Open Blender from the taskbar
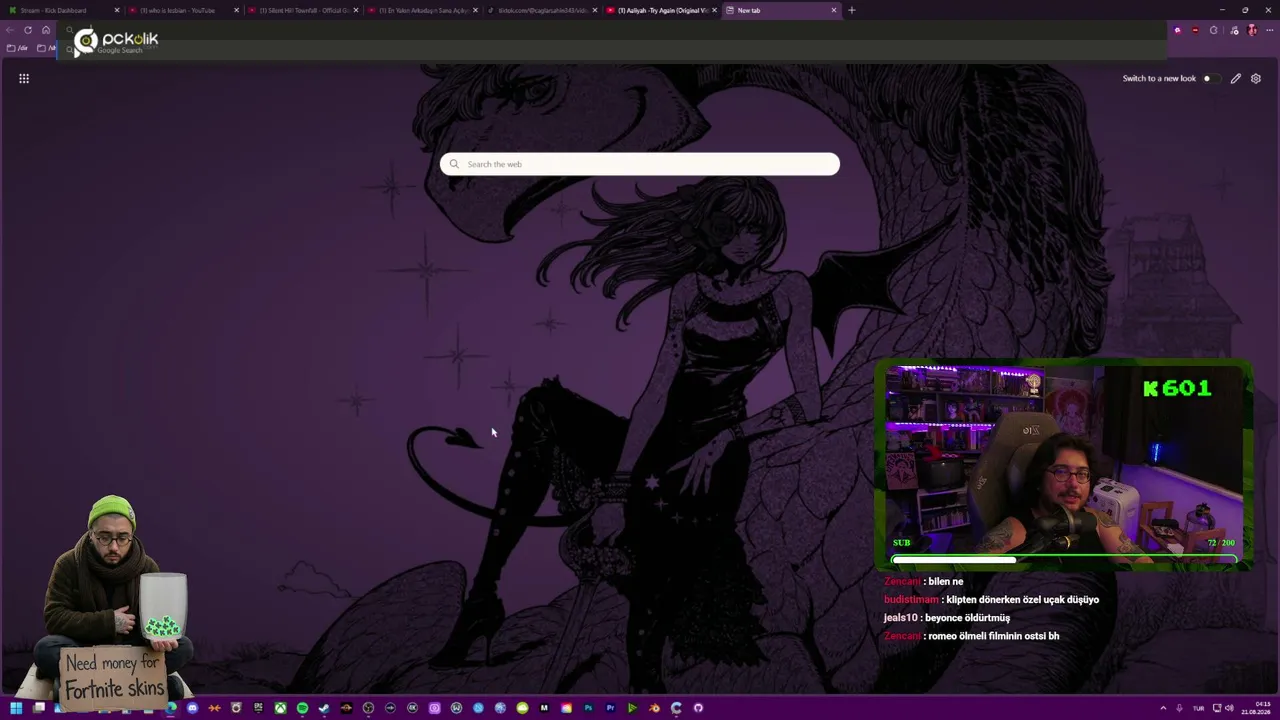Image resolution: width=1280 pixels, height=720 pixels. point(654,708)
